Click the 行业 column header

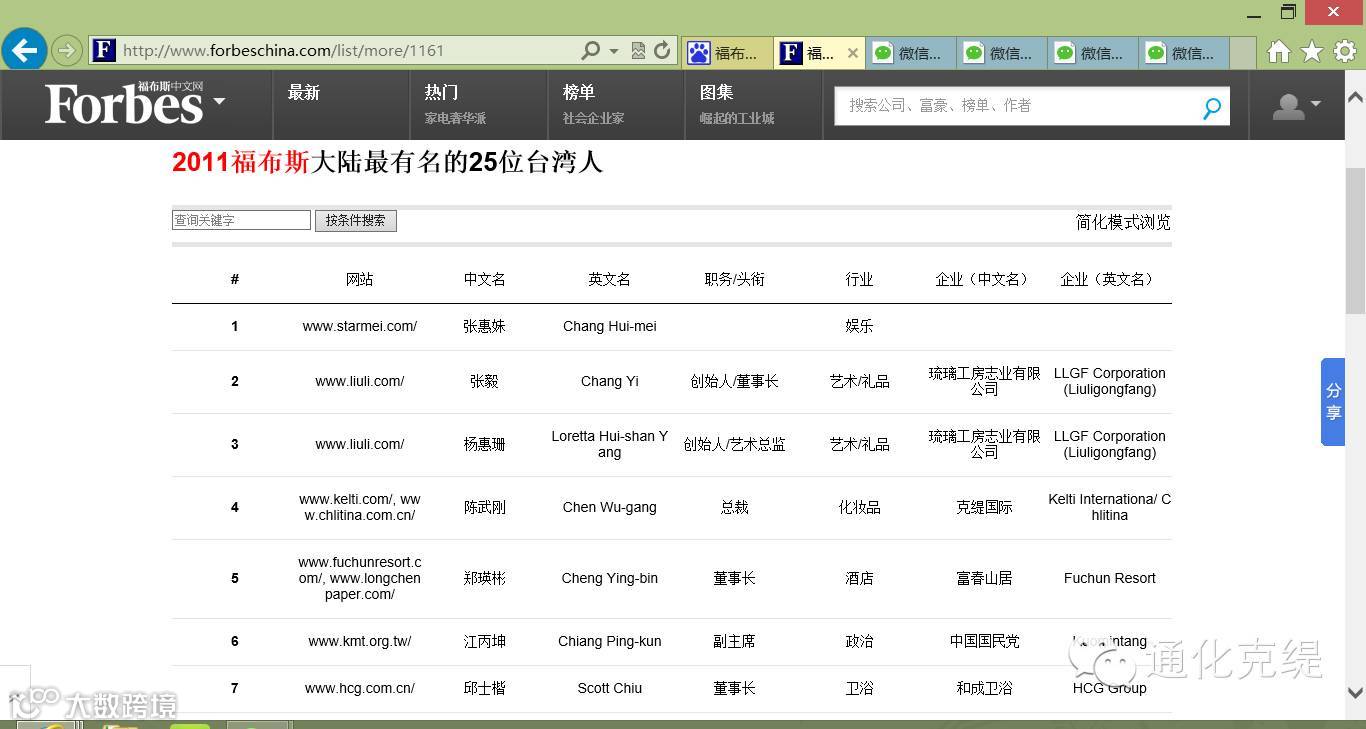(860, 279)
